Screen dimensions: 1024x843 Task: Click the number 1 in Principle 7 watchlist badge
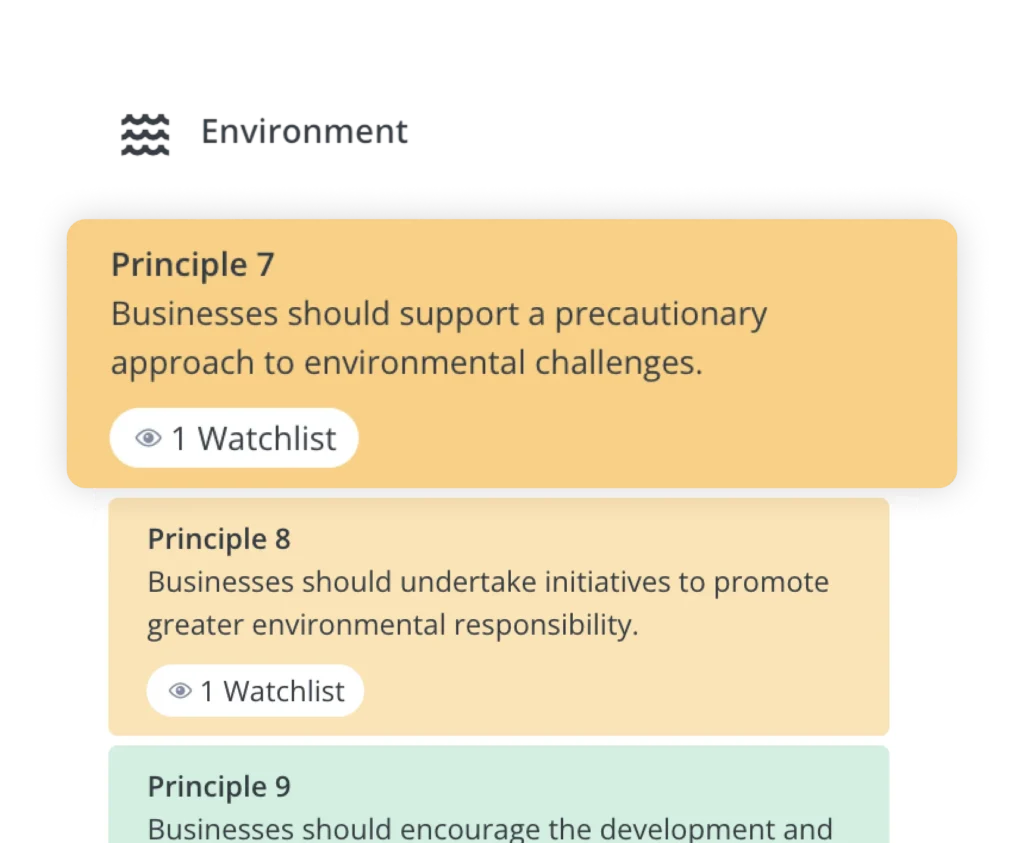179,439
